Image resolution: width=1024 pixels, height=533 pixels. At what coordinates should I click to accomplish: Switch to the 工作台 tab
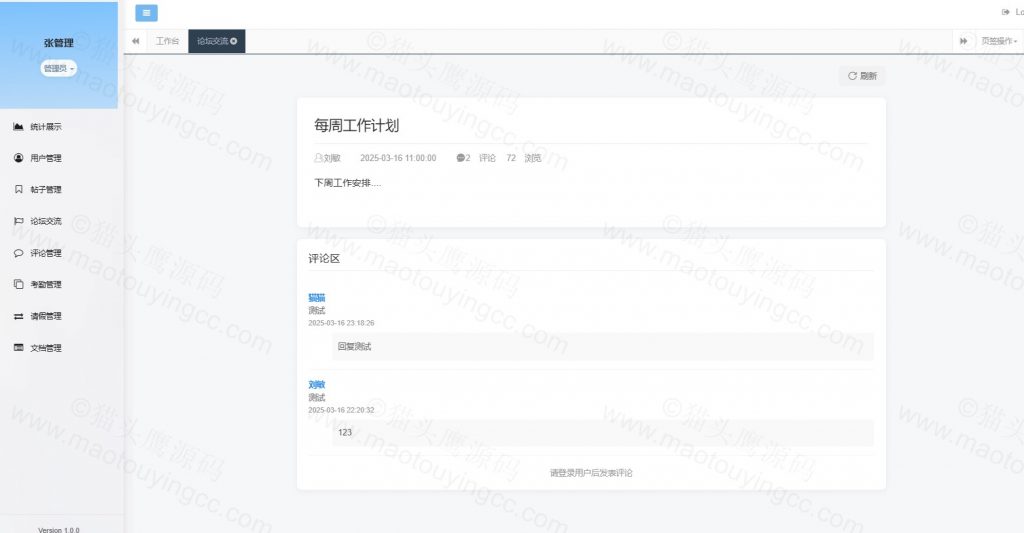coord(167,41)
